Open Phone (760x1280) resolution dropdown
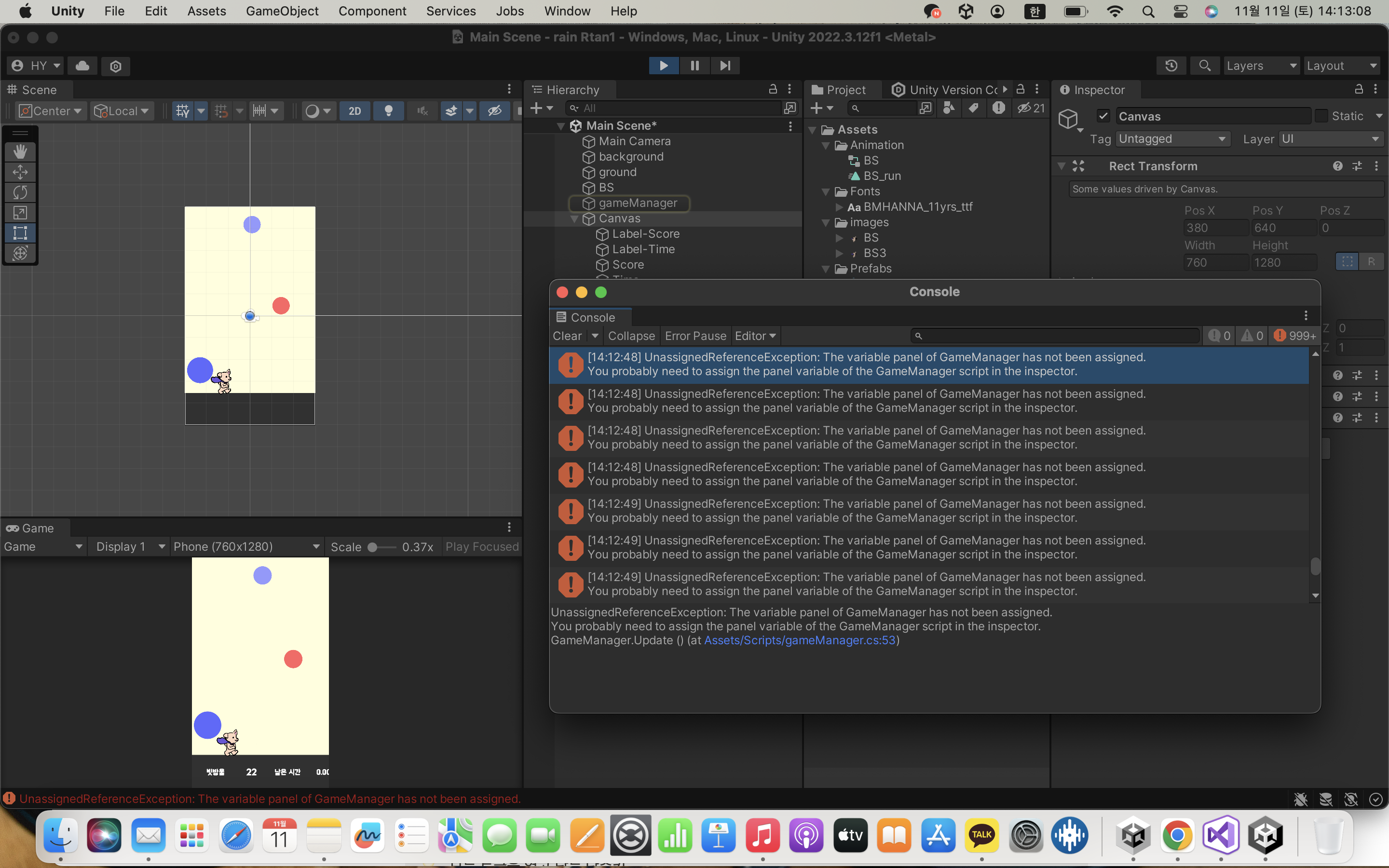Viewport: 1389px width, 868px height. point(246,546)
